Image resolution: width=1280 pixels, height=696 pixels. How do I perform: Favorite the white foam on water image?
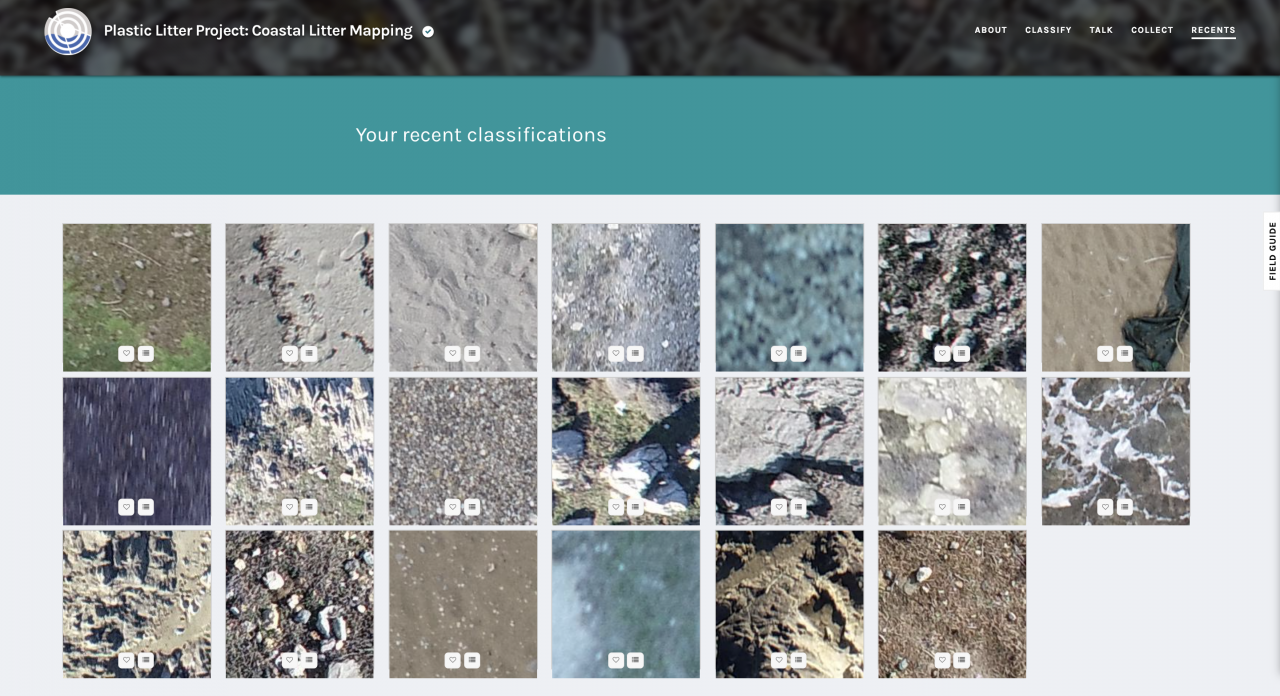[x=1105, y=507]
